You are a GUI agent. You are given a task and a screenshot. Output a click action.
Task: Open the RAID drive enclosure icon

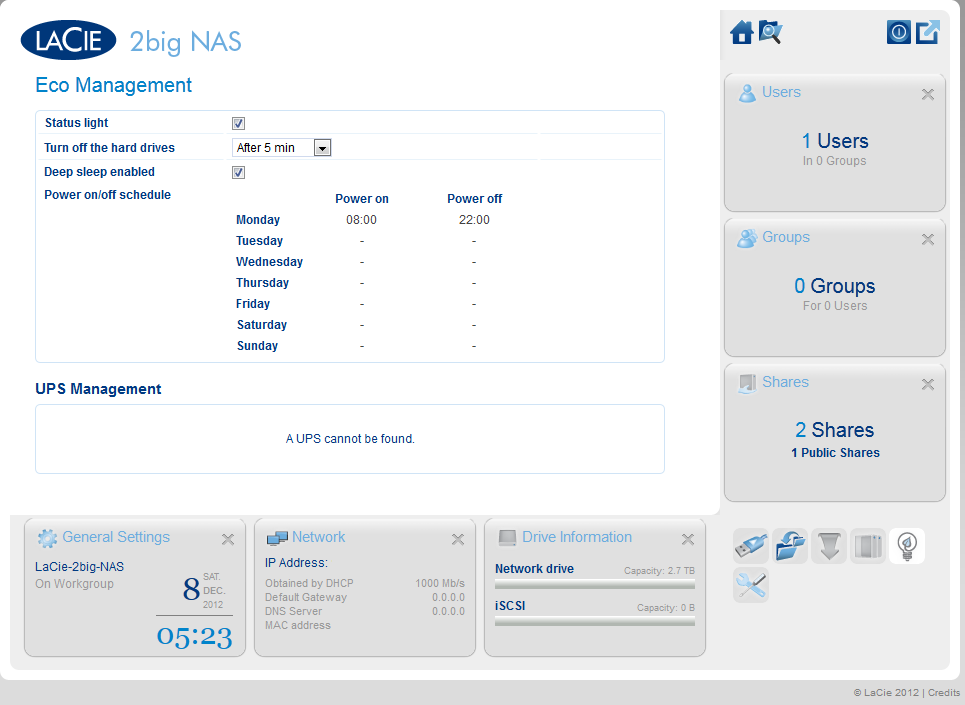(x=868, y=546)
